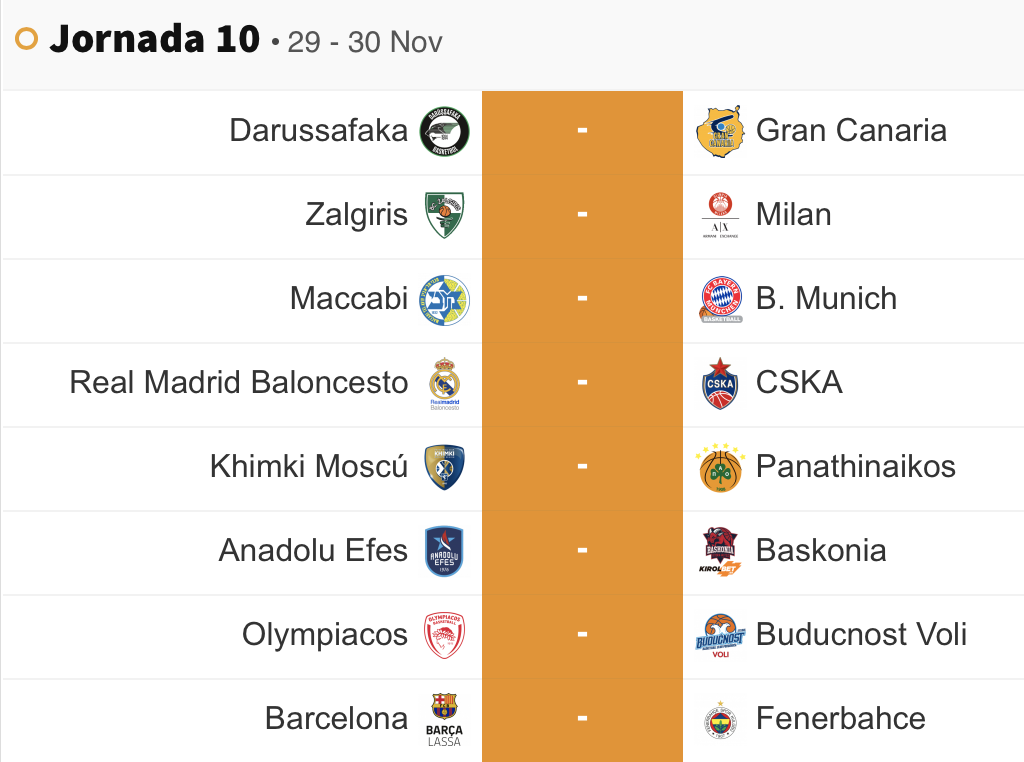1024x762 pixels.
Task: Open the Khimki Moscú team badge
Action: 444,467
